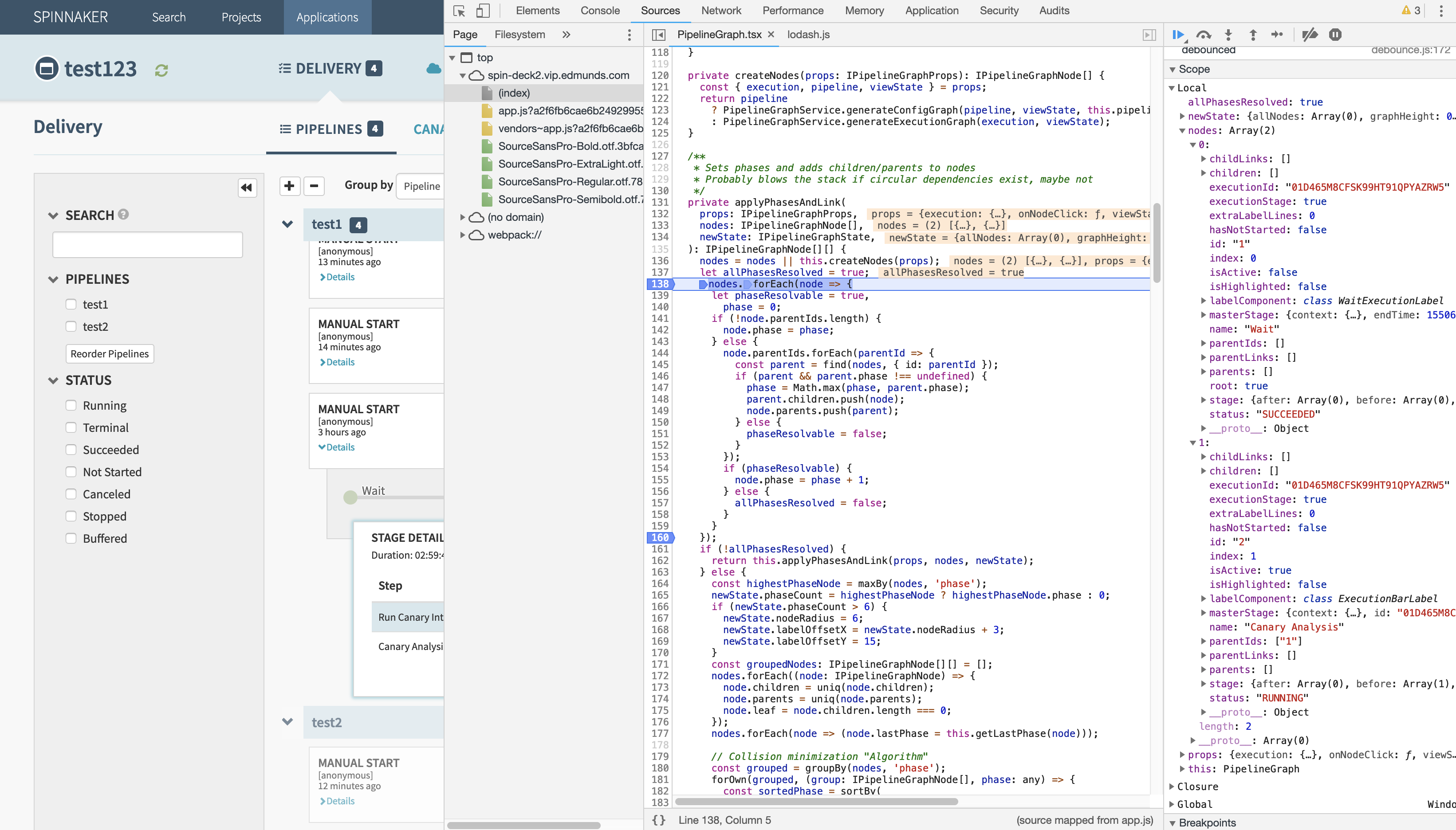1456x830 pixels.
Task: Toggle the device toolbar
Action: 484,10
